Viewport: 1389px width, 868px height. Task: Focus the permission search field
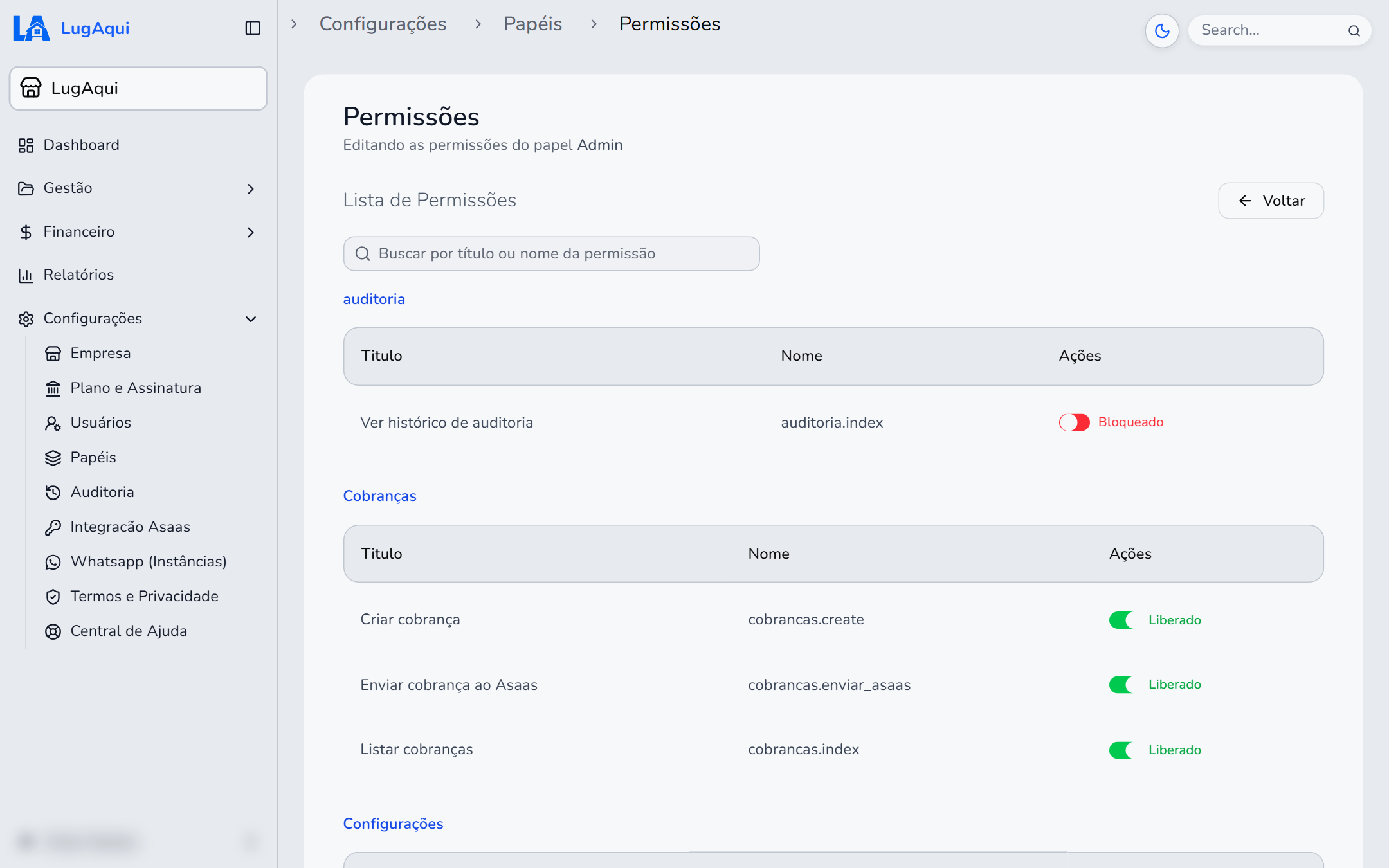(551, 253)
